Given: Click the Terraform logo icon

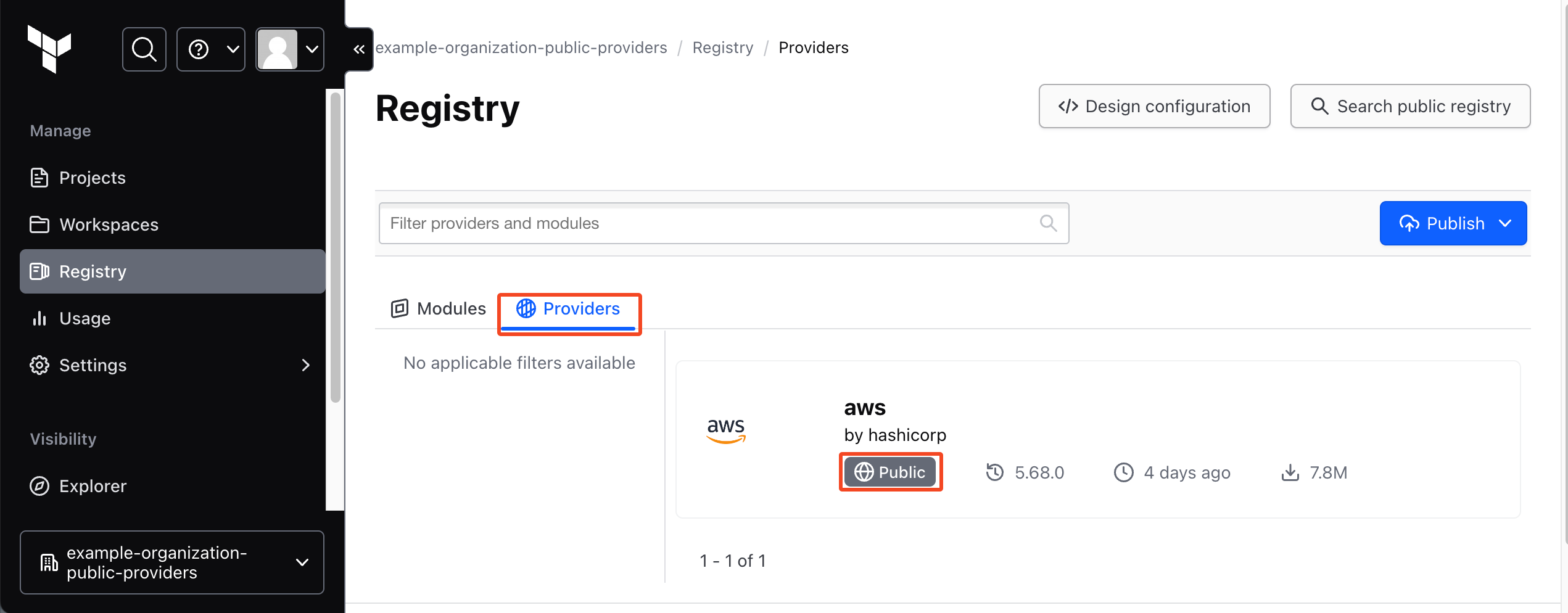Looking at the screenshot, I should pos(49,49).
